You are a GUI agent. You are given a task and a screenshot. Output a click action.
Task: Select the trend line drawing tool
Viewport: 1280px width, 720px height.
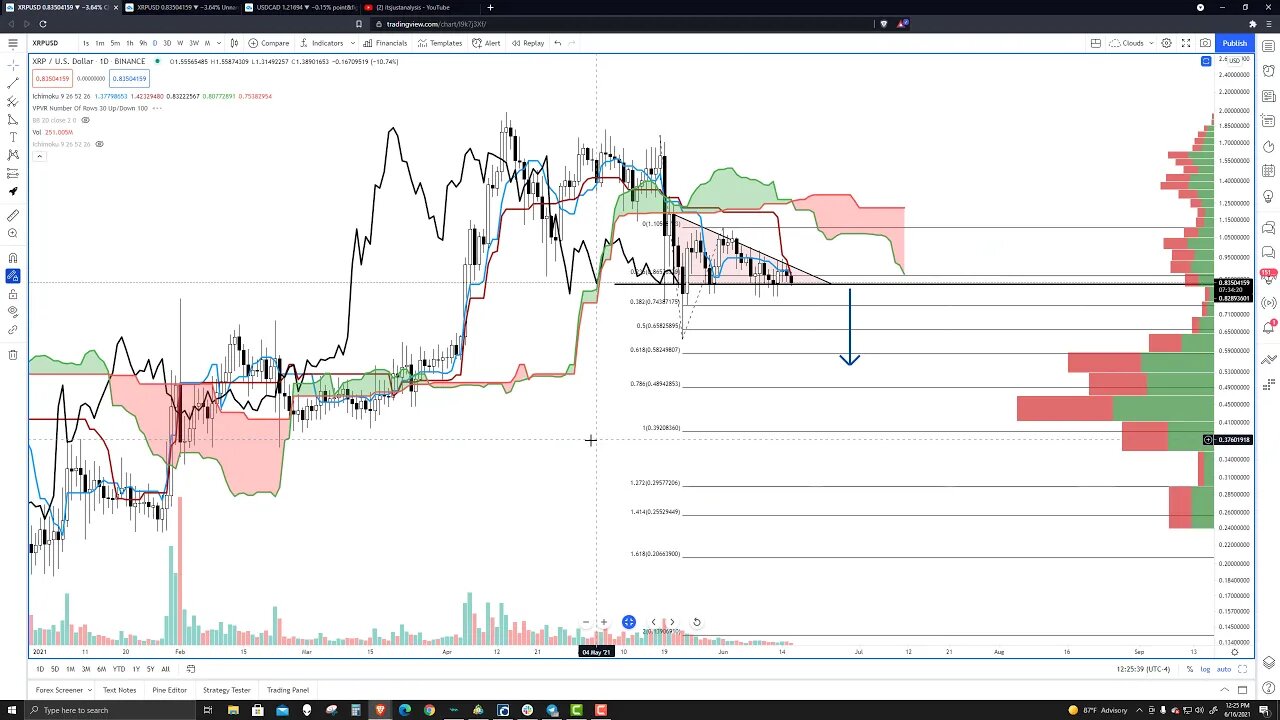[x=12, y=83]
